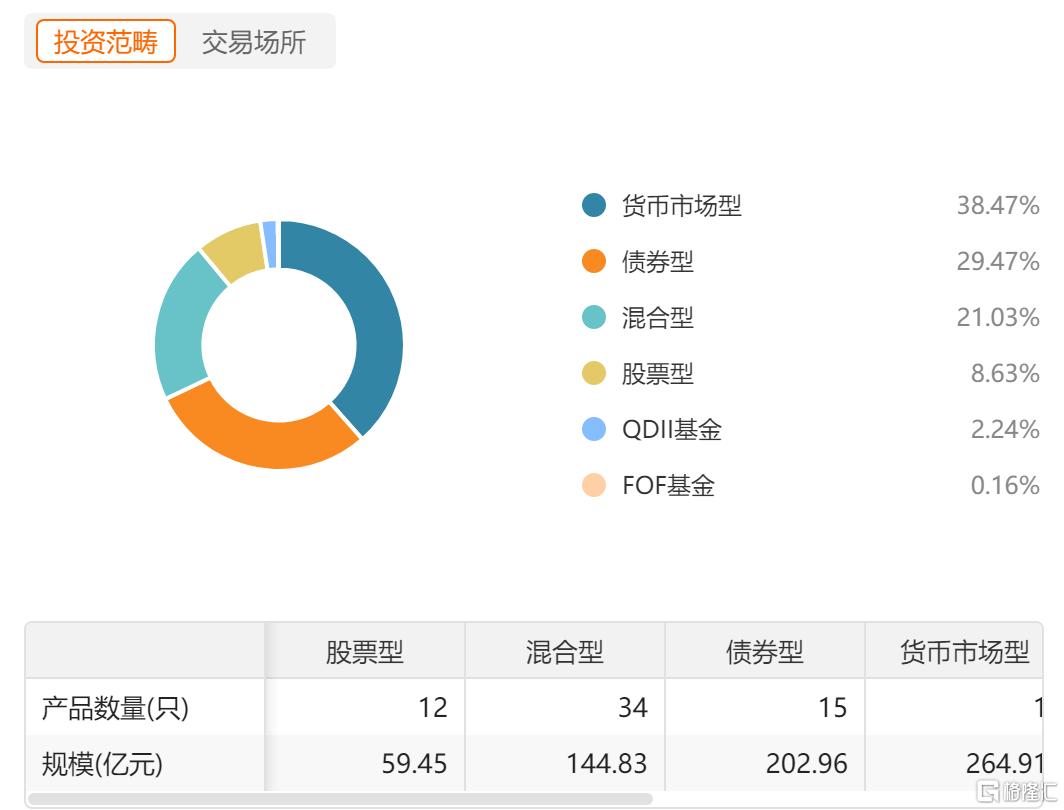Click the 0.16% percentage value
The image size is (1064, 810).
[1005, 485]
